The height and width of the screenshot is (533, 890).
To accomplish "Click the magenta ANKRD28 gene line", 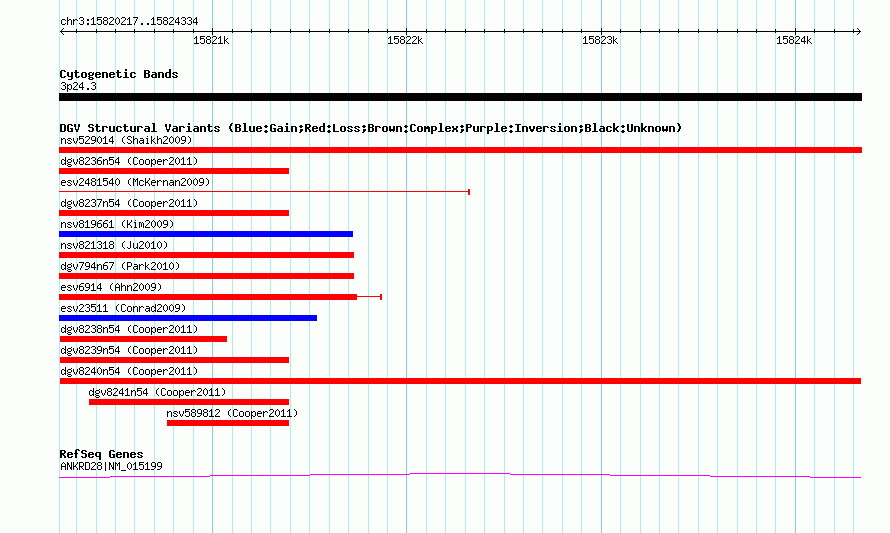I will (460, 476).
